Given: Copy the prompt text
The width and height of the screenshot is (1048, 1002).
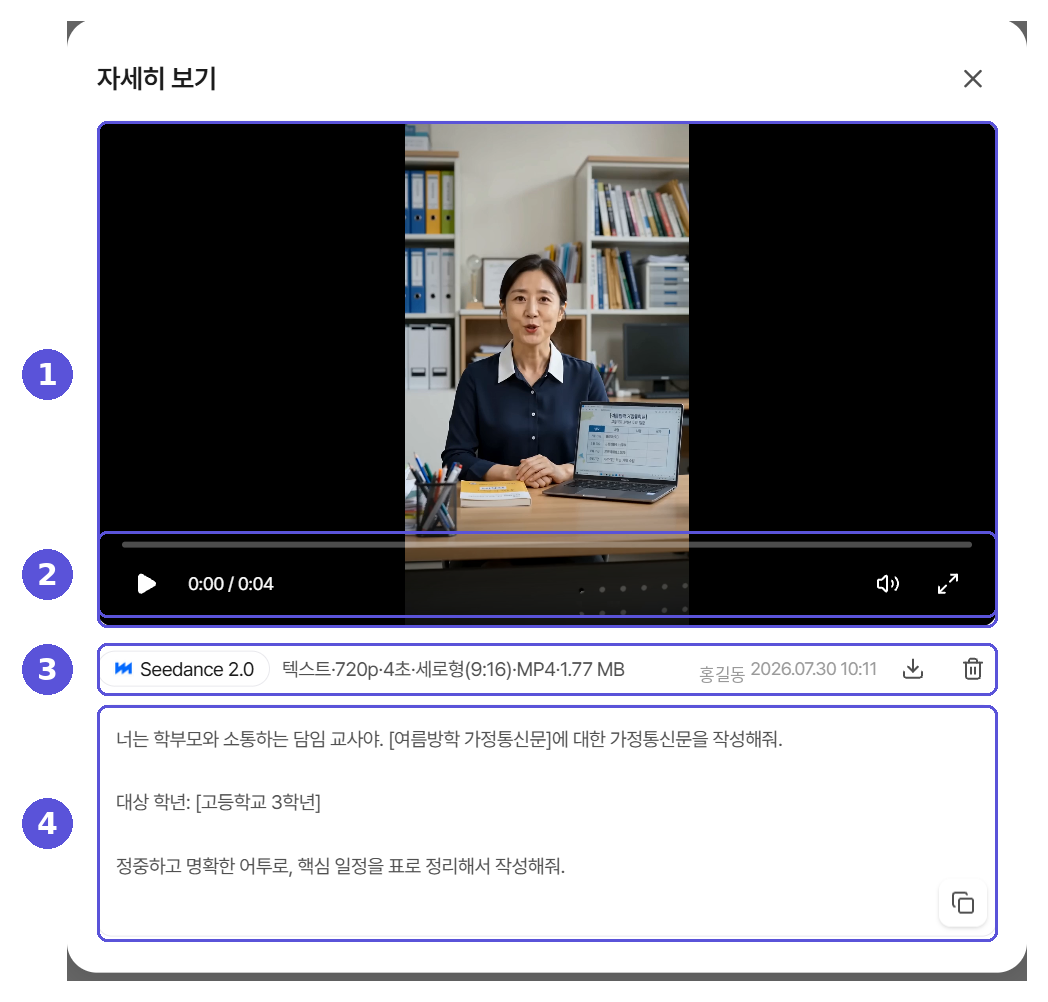Looking at the screenshot, I should click(962, 903).
